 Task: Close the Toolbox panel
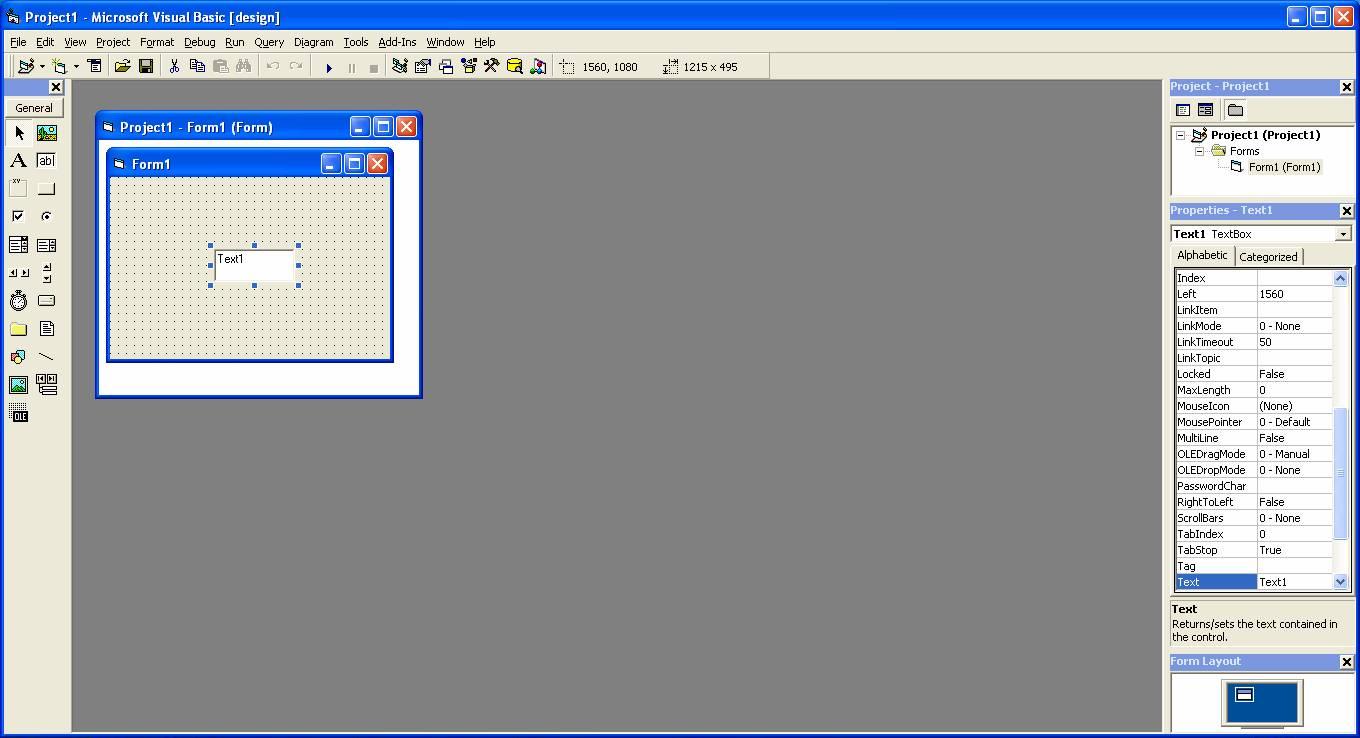[56, 87]
